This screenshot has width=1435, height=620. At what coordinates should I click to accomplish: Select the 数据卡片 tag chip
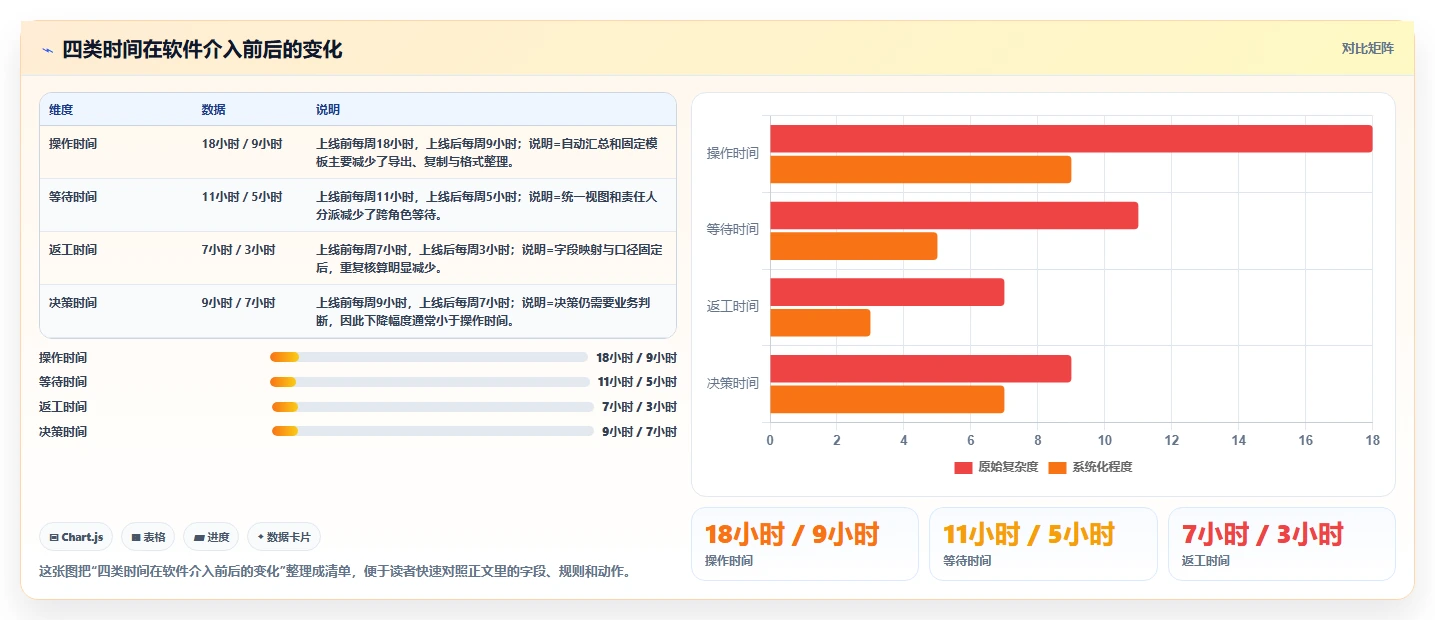pyautogui.click(x=284, y=537)
